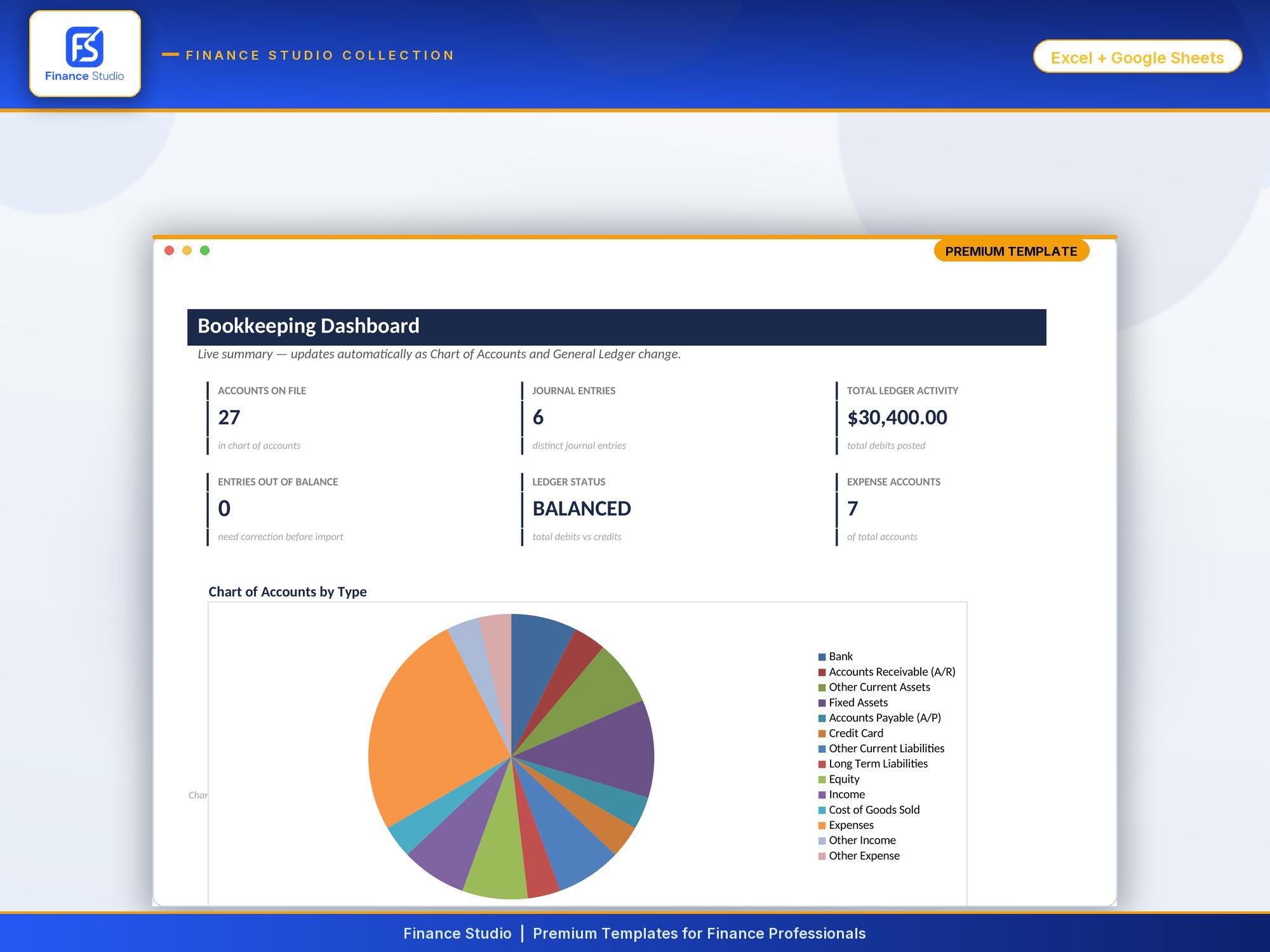The height and width of the screenshot is (952, 1270).
Task: Click the footer Premium Templates for Finance Professionals
Action: pyautogui.click(x=699, y=934)
